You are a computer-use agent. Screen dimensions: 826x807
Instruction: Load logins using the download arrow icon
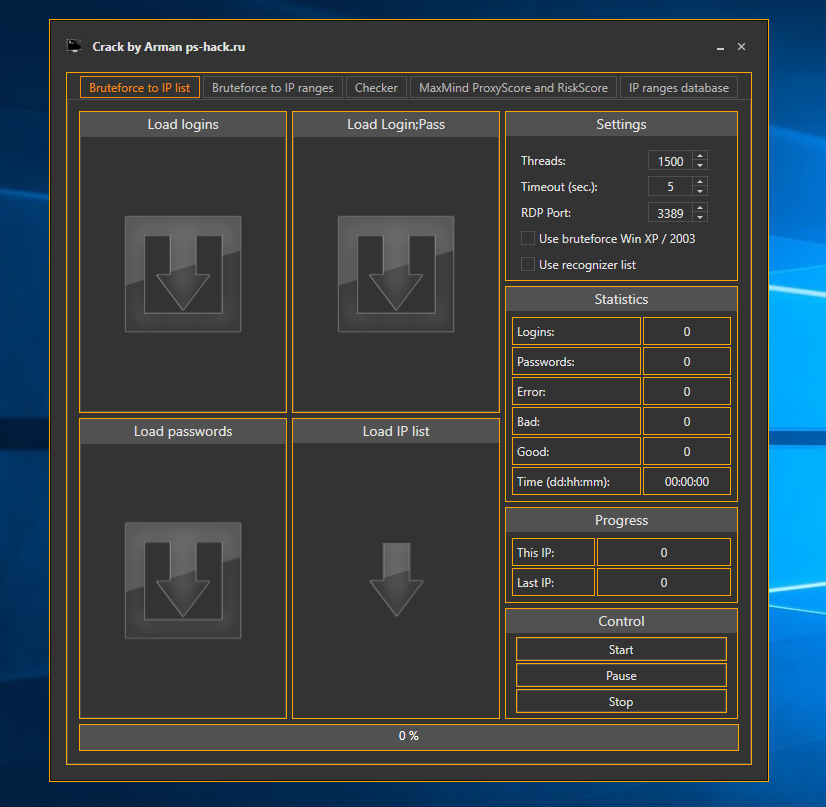182,274
